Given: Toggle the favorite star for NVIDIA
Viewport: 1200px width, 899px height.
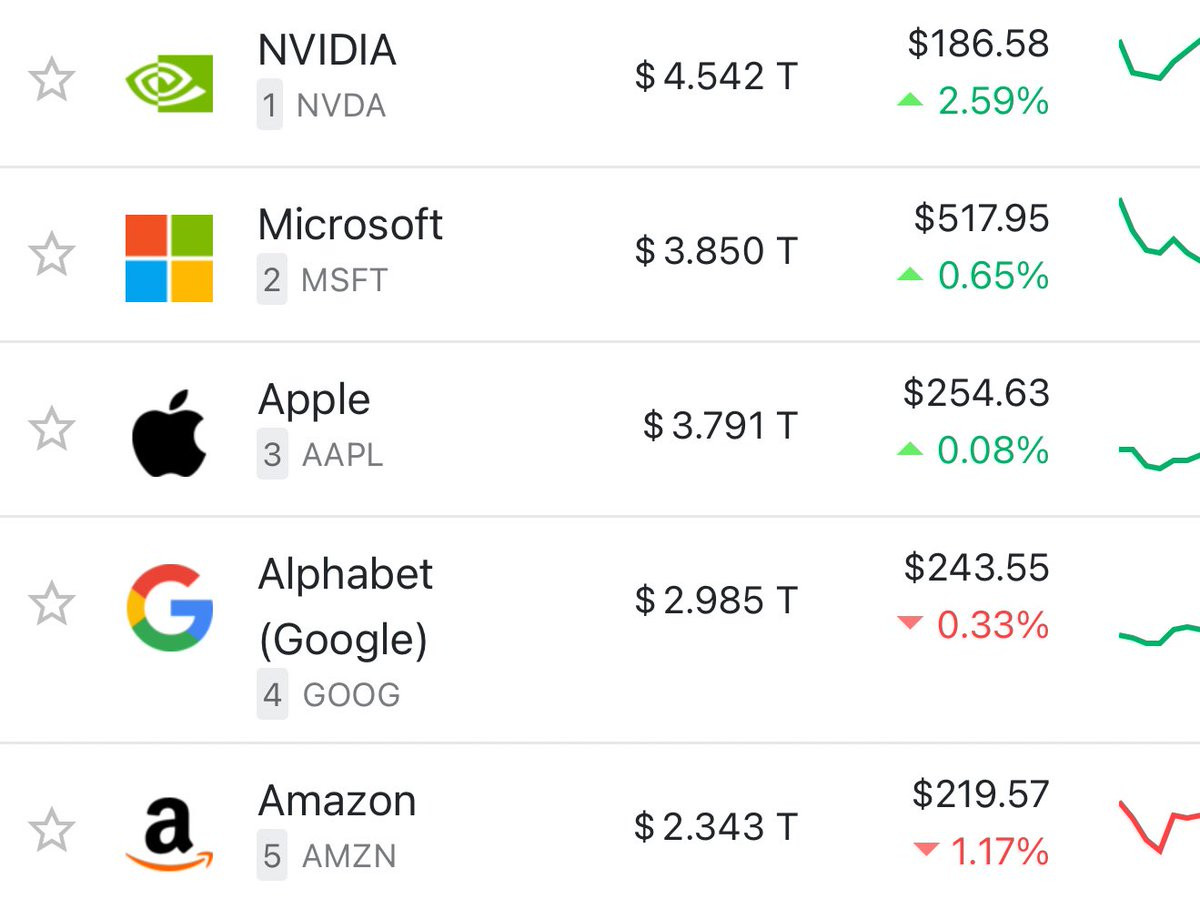Looking at the screenshot, I should pyautogui.click(x=51, y=79).
